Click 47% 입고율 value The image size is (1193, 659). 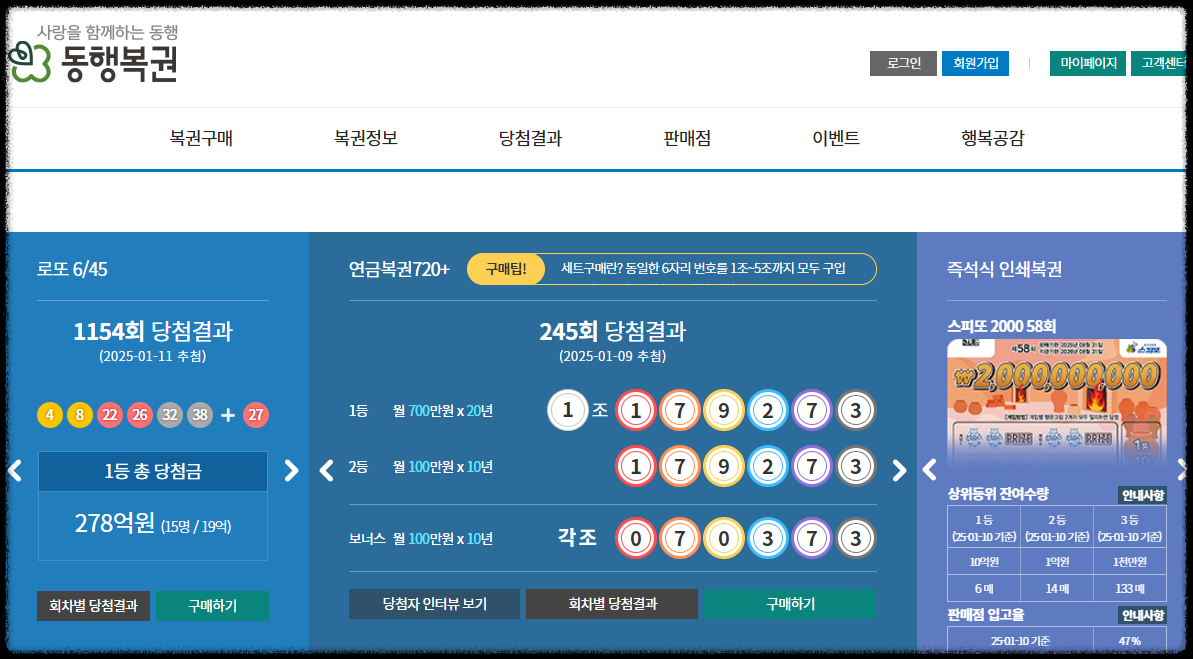pyautogui.click(x=1130, y=641)
